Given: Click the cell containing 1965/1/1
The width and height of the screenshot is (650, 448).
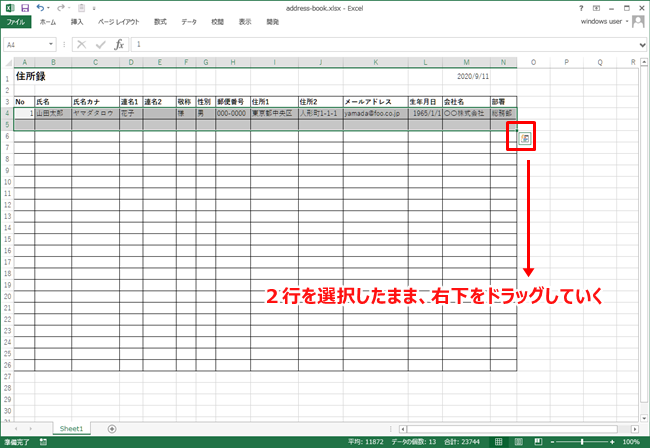Looking at the screenshot, I should (425, 113).
